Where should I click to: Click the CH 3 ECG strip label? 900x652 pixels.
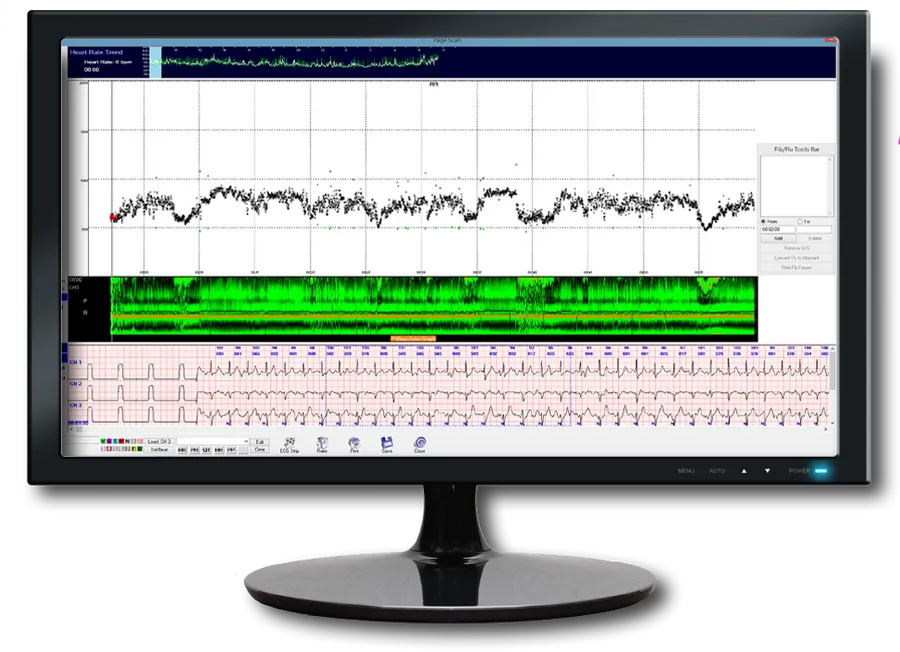coord(76,405)
